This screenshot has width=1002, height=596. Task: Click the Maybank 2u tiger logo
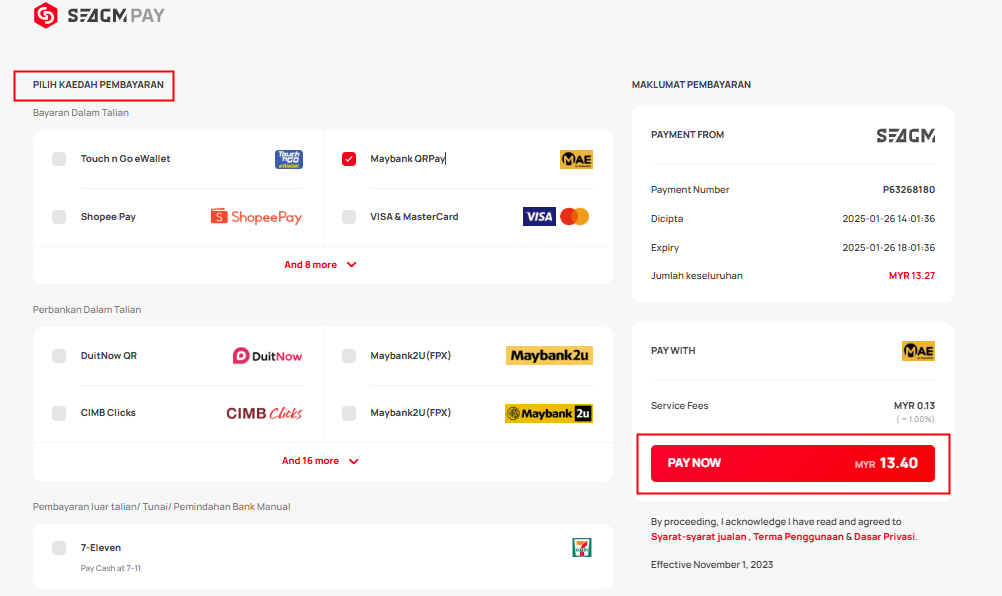549,413
